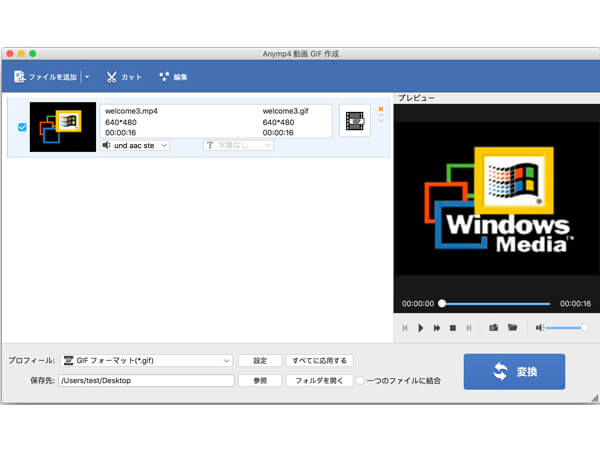Viewport: 600px width, 450px height.
Task: Open the Edit (編集) tool
Action: click(173, 77)
